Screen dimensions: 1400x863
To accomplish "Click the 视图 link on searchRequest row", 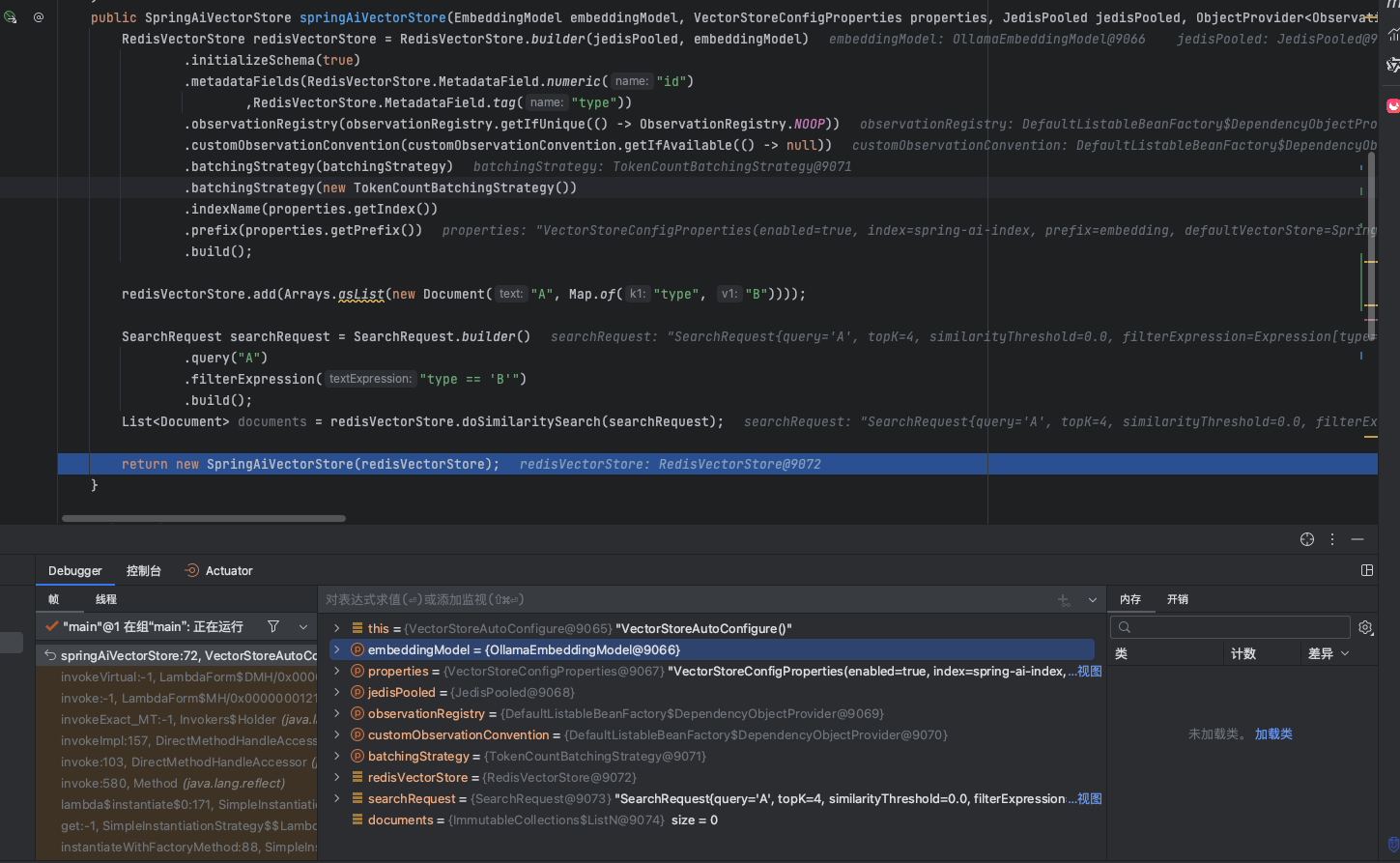I will 1090,798.
